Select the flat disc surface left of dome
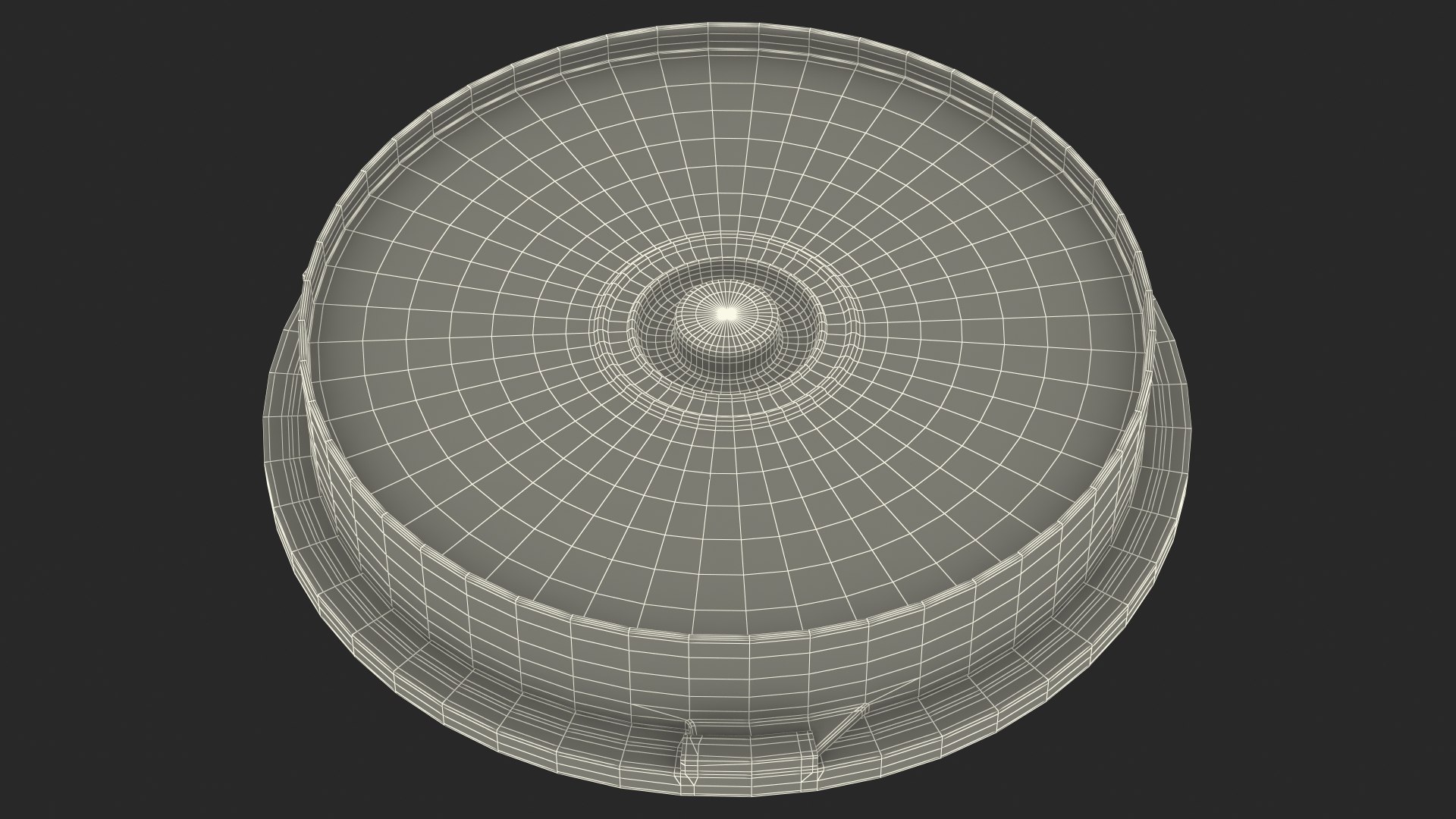The image size is (1456, 819). click(x=470, y=326)
